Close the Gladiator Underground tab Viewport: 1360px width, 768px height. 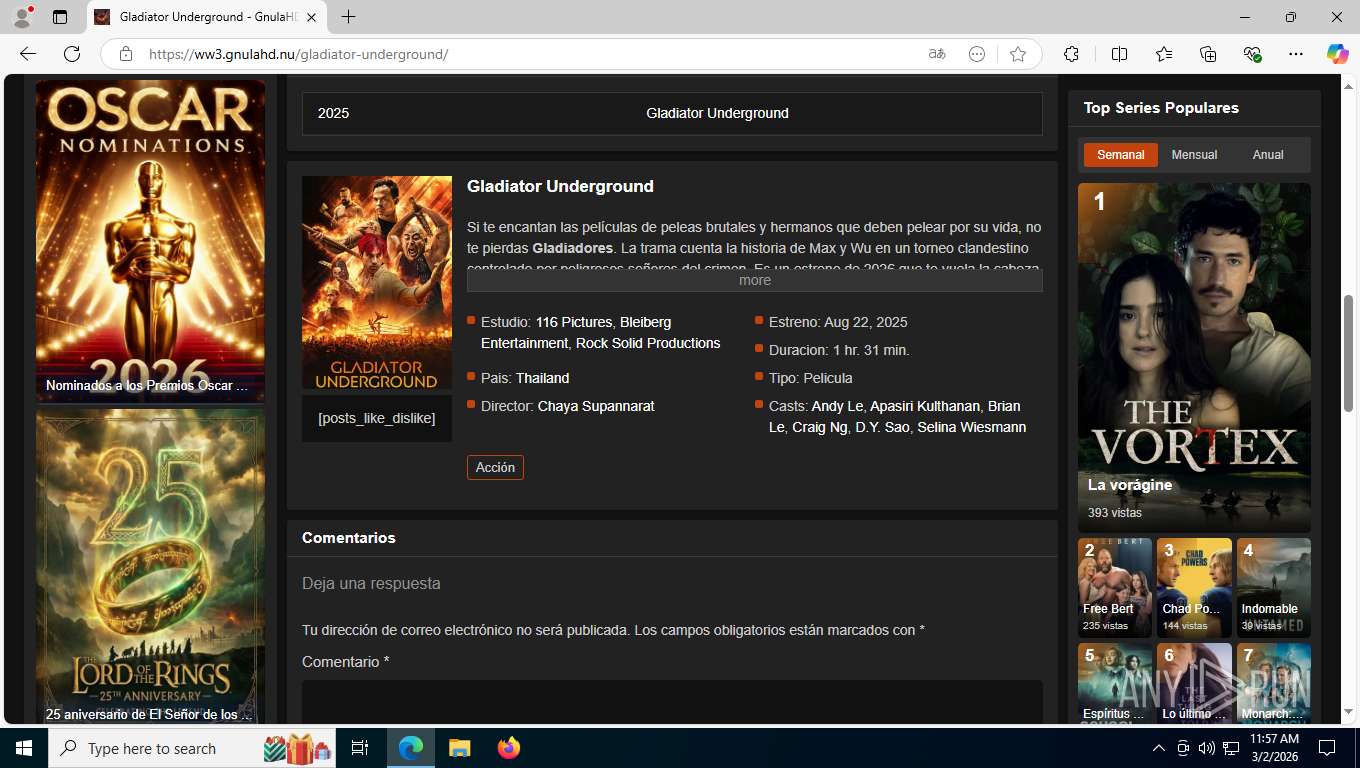coord(312,17)
